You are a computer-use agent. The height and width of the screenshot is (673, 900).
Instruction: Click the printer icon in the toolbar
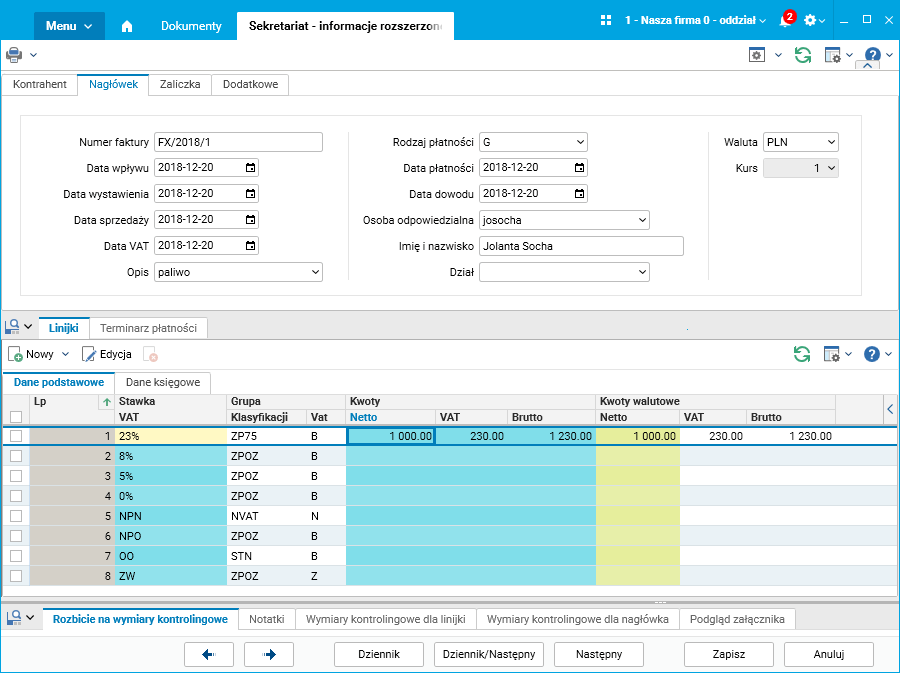[13, 55]
